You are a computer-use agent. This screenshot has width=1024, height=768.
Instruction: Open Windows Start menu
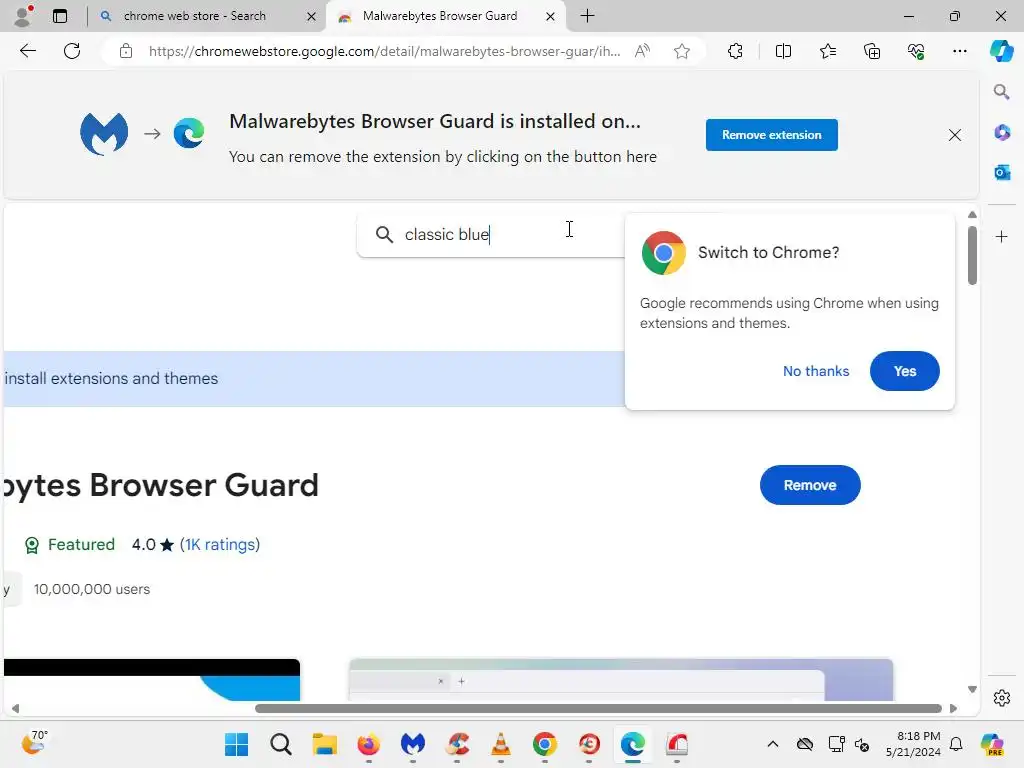click(x=236, y=744)
